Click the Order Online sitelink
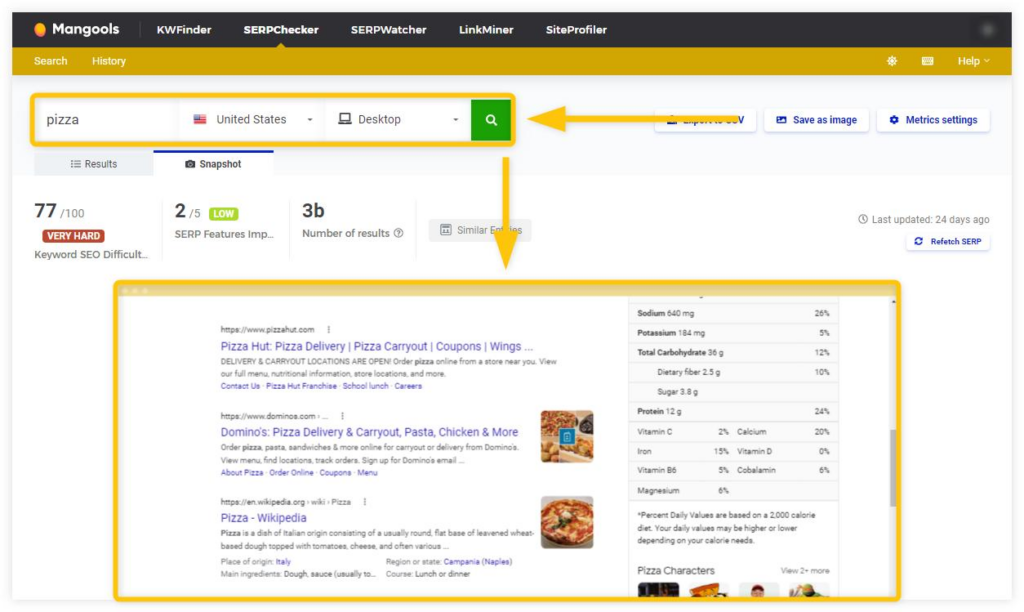1024x612 pixels. [291, 472]
